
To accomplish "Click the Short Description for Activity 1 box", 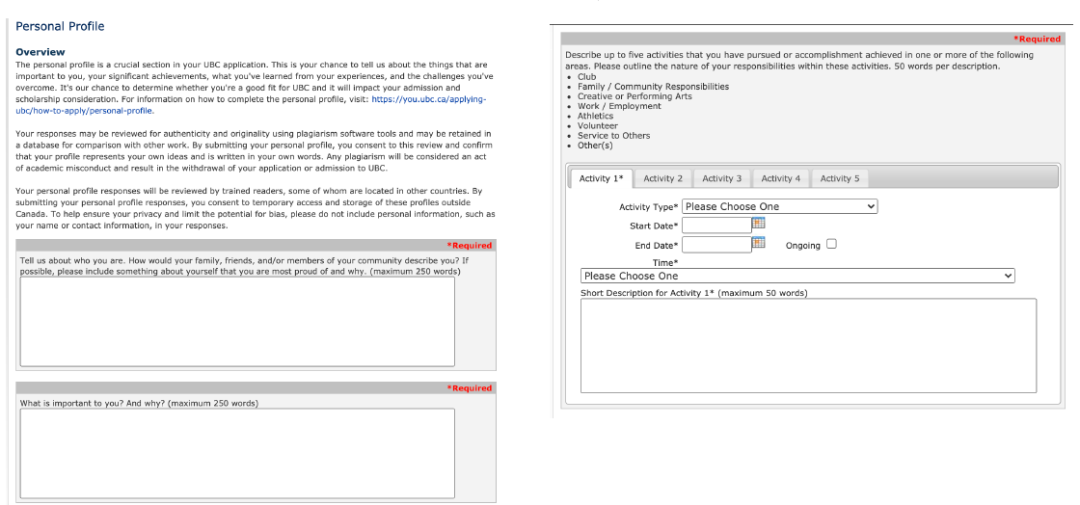I will click(x=808, y=346).
